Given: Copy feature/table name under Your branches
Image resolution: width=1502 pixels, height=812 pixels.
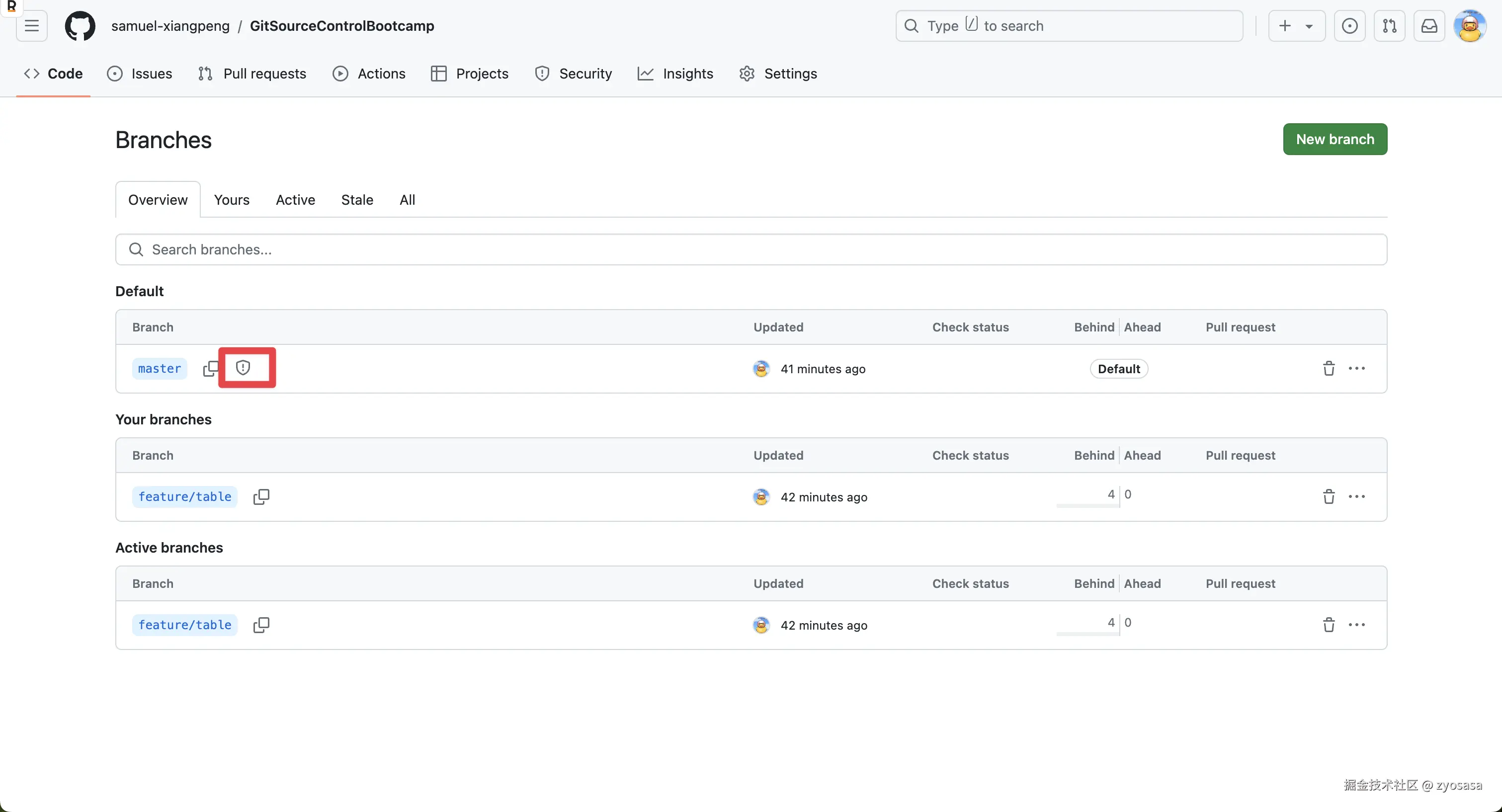Looking at the screenshot, I should point(260,496).
